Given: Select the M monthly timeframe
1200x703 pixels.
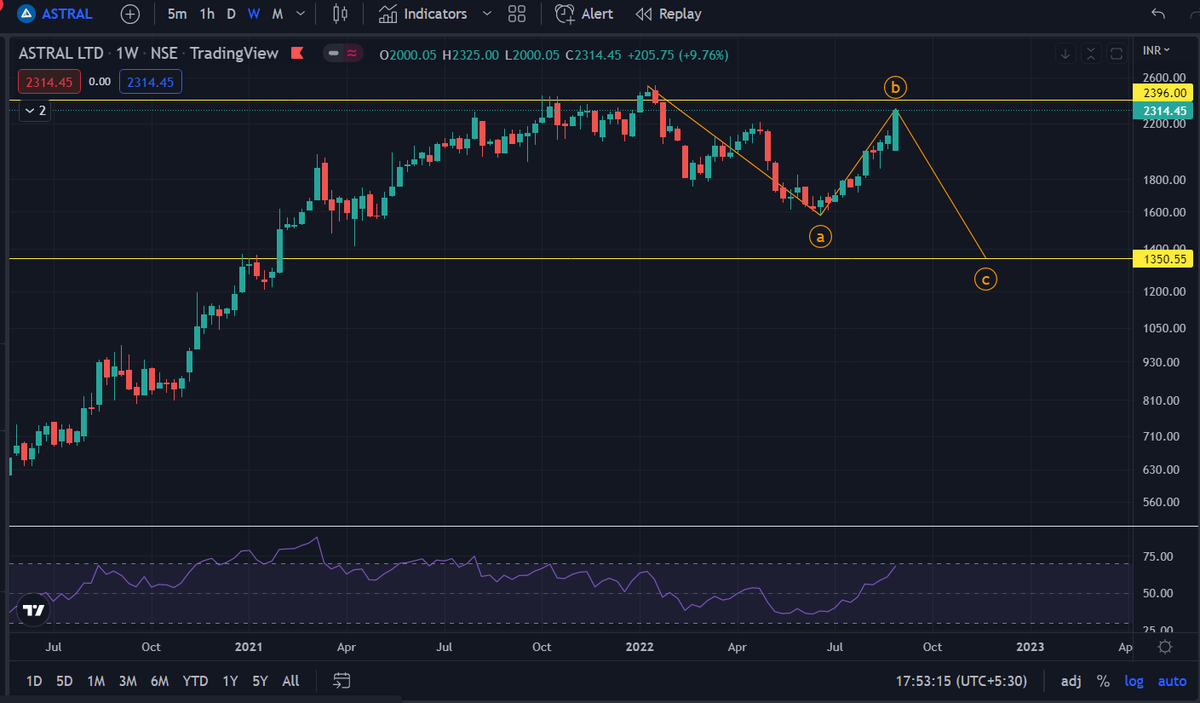Looking at the screenshot, I should click(x=277, y=14).
